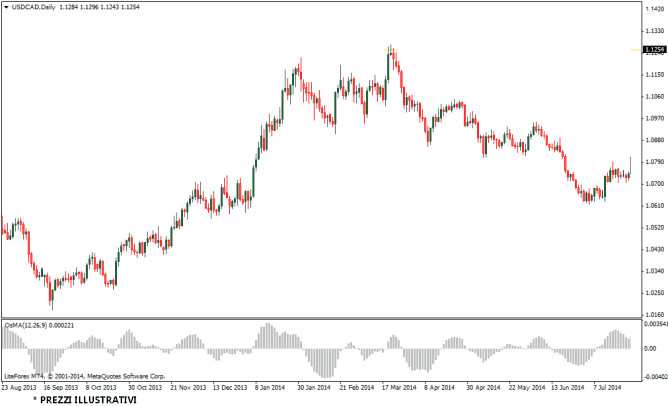This screenshot has height=406, width=668.
Task: Click the 1.0790 price axis label
Action: [x=656, y=162]
